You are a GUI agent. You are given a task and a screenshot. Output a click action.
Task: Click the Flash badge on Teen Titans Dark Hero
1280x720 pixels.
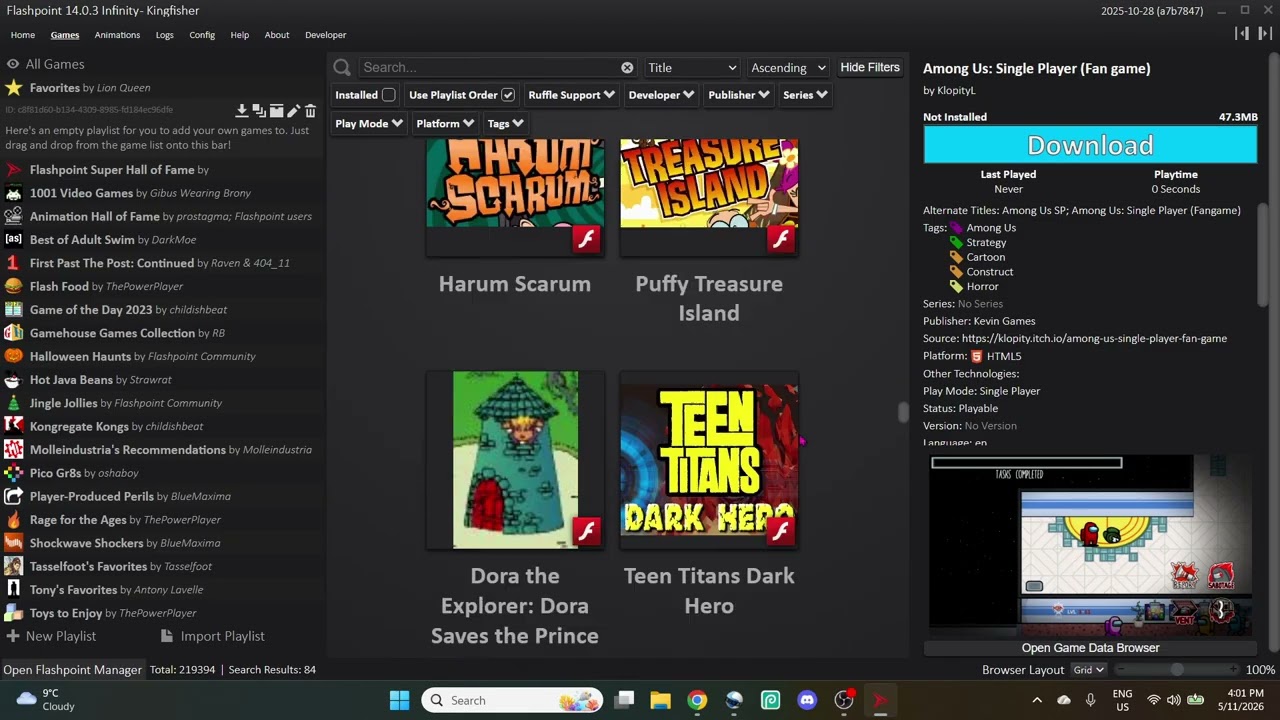coord(781,531)
